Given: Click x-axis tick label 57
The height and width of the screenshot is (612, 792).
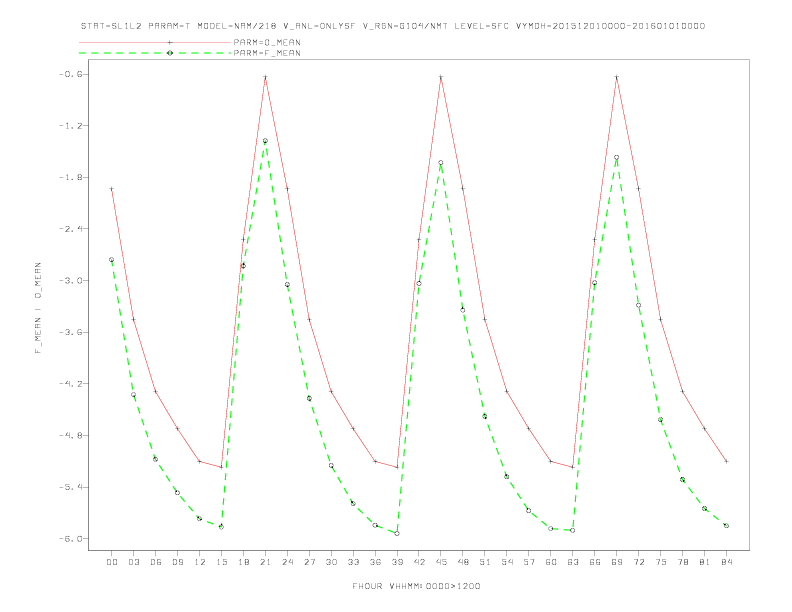Looking at the screenshot, I should (x=529, y=562).
